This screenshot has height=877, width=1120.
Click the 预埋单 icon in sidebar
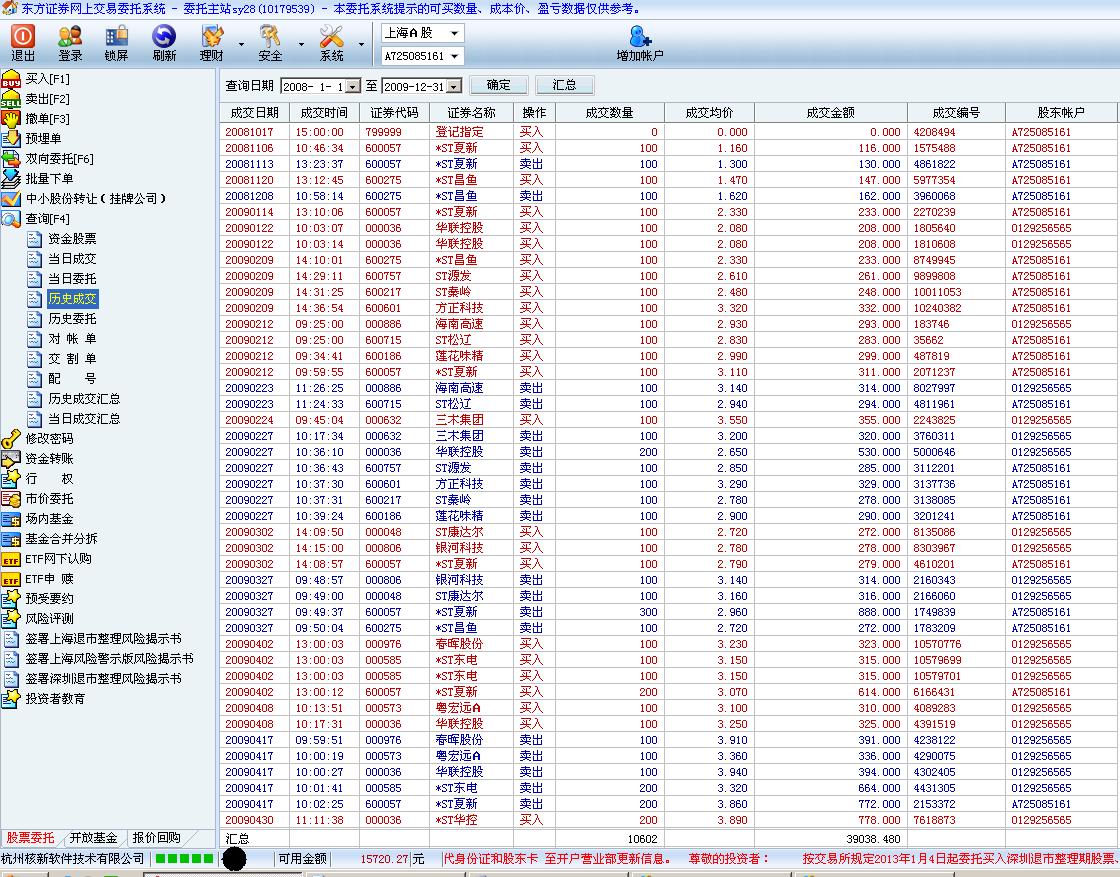[x=11, y=139]
